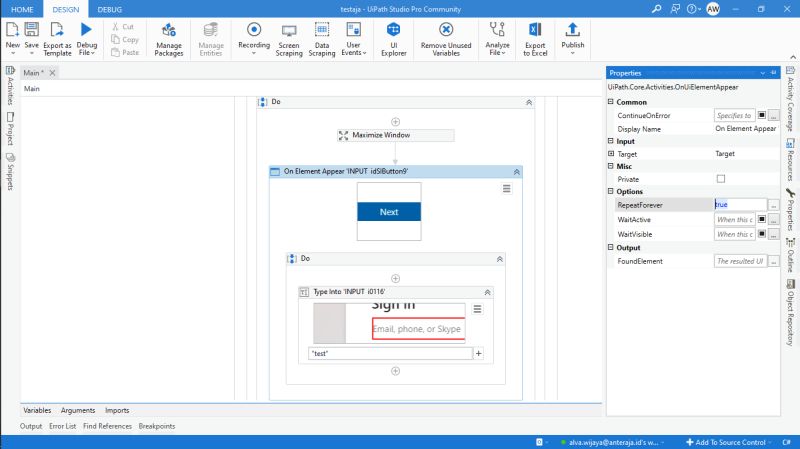Click AW user account avatar
Image resolution: width=800 pixels, height=449 pixels.
click(x=713, y=9)
